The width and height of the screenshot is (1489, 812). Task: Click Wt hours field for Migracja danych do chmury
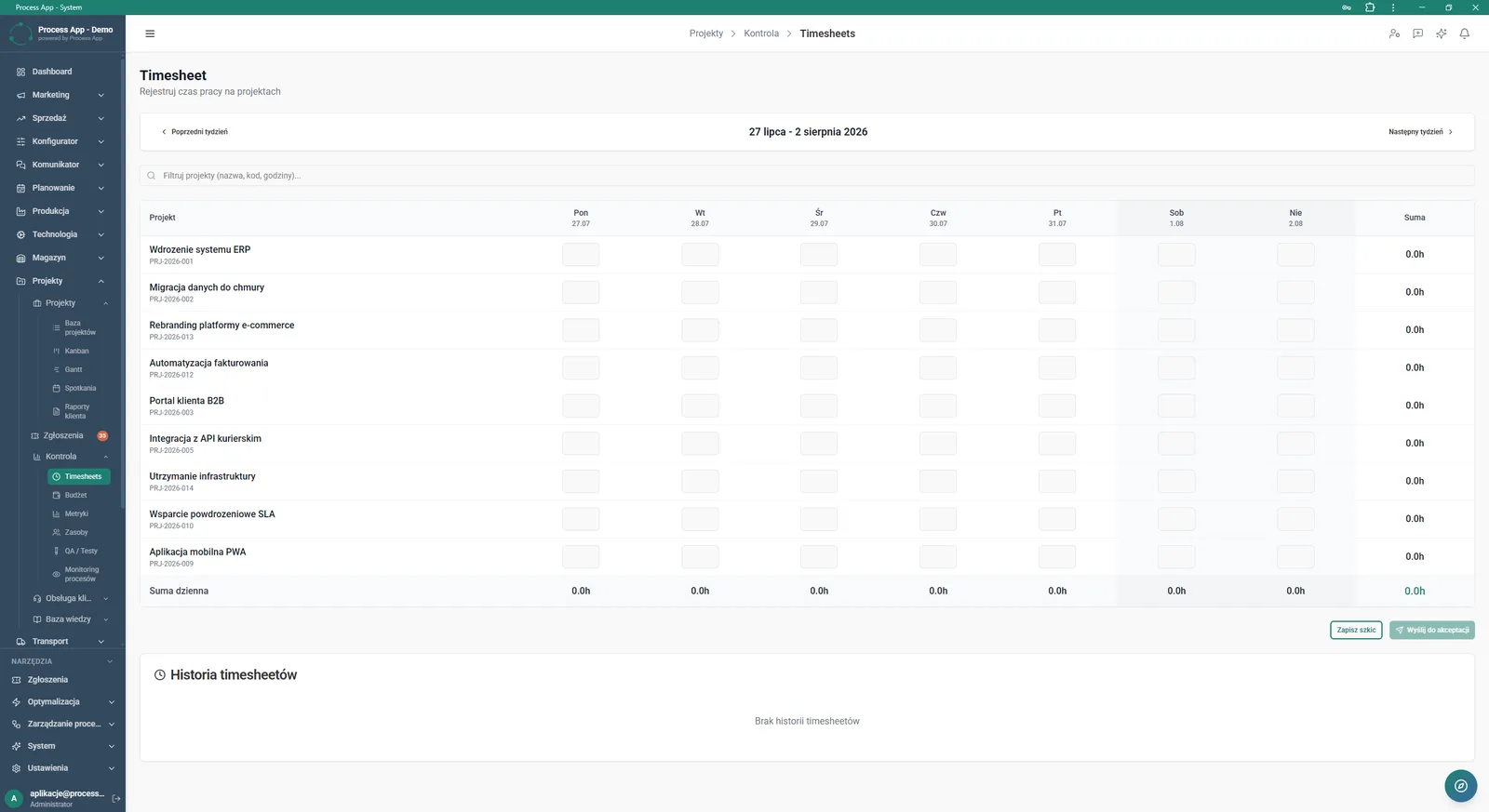coord(700,292)
